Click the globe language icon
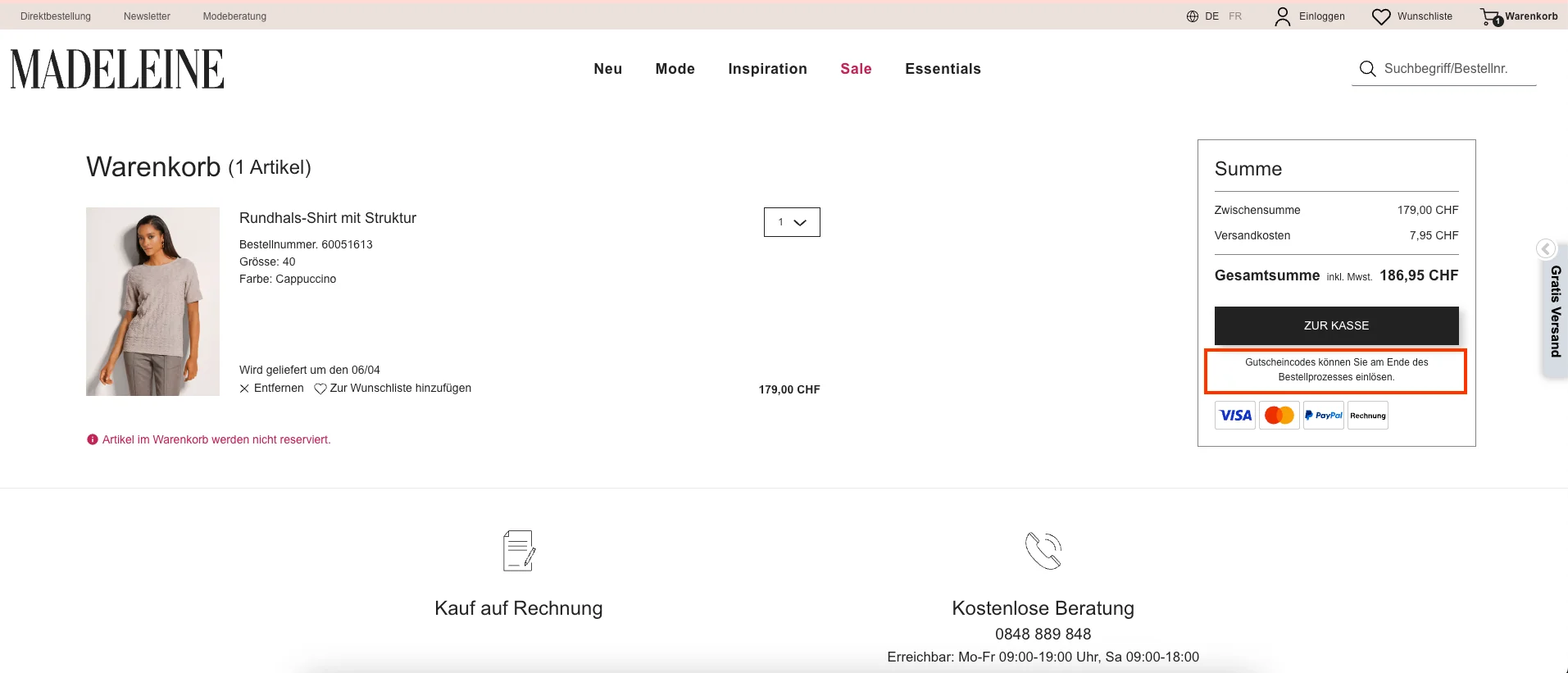 click(x=1193, y=16)
